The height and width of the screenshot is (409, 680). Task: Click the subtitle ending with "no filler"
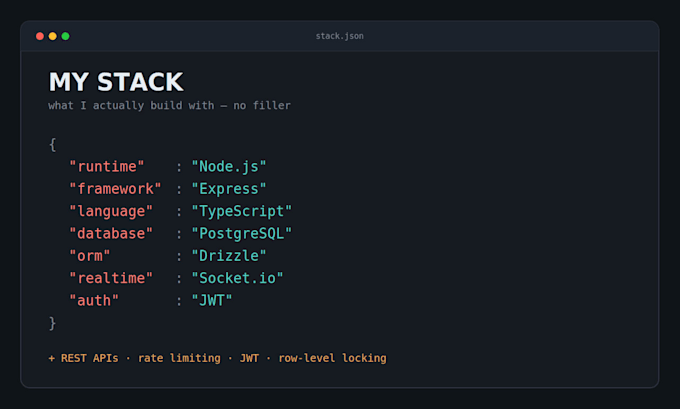[170, 105]
